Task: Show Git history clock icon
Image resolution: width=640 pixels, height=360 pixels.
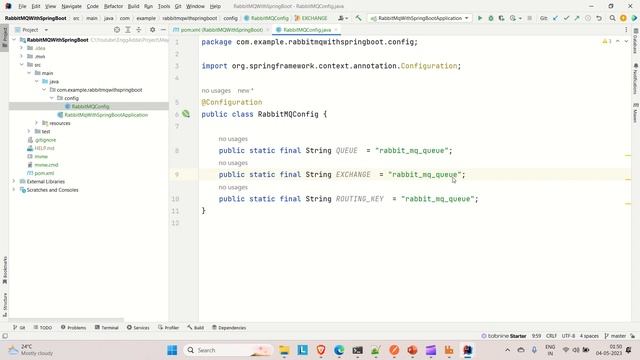Action: (x=588, y=18)
